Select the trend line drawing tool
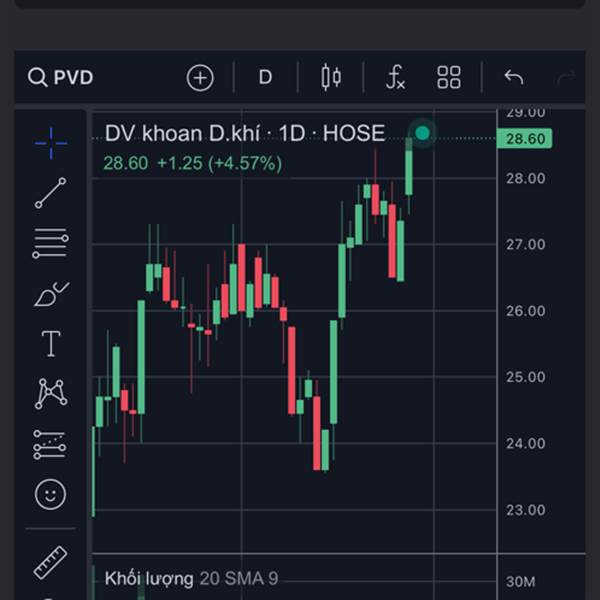Image resolution: width=600 pixels, height=600 pixels. pyautogui.click(x=51, y=193)
